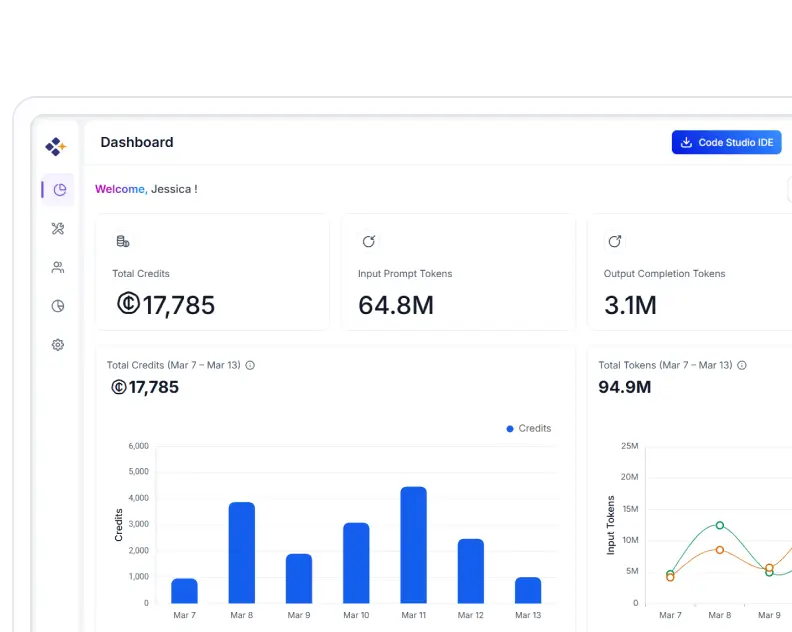
Task: Toggle the Credits legend item
Action: [x=529, y=428]
